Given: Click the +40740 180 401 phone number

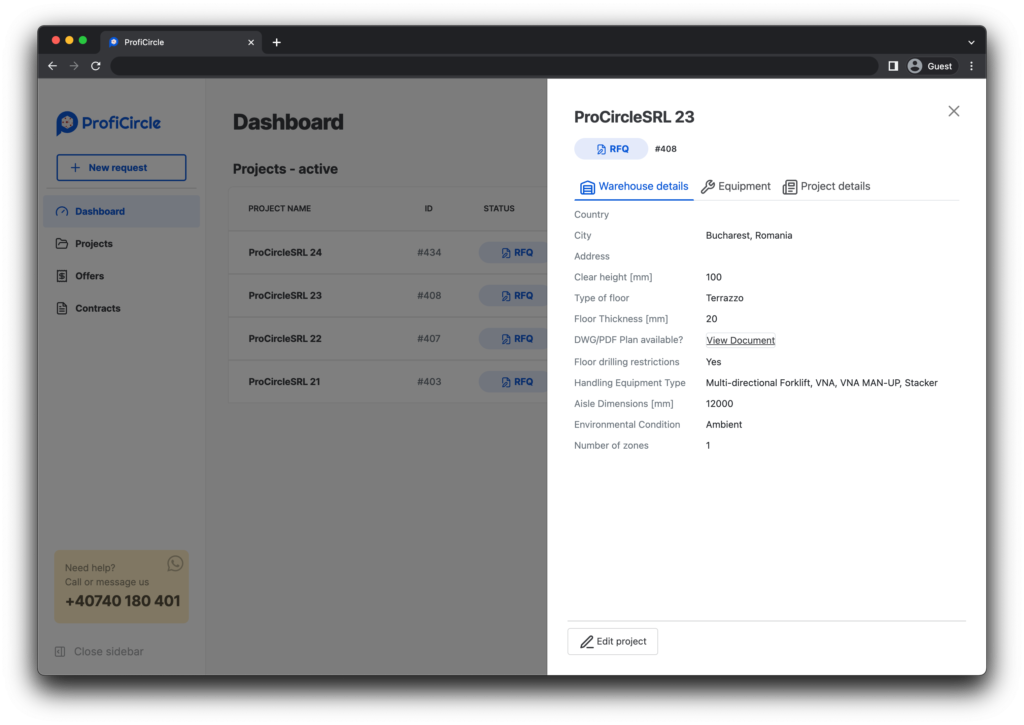Looking at the screenshot, I should coord(123,602).
